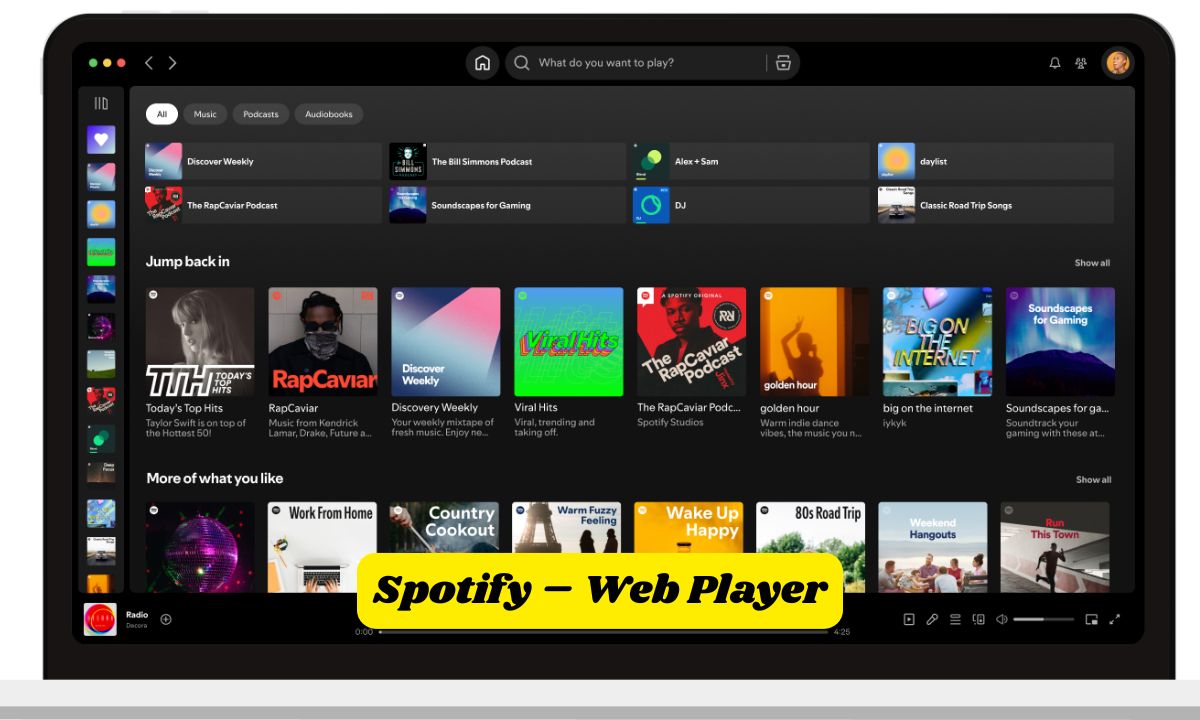The image size is (1200, 720).
Task: Click the What do you want to play search field
Action: (650, 63)
